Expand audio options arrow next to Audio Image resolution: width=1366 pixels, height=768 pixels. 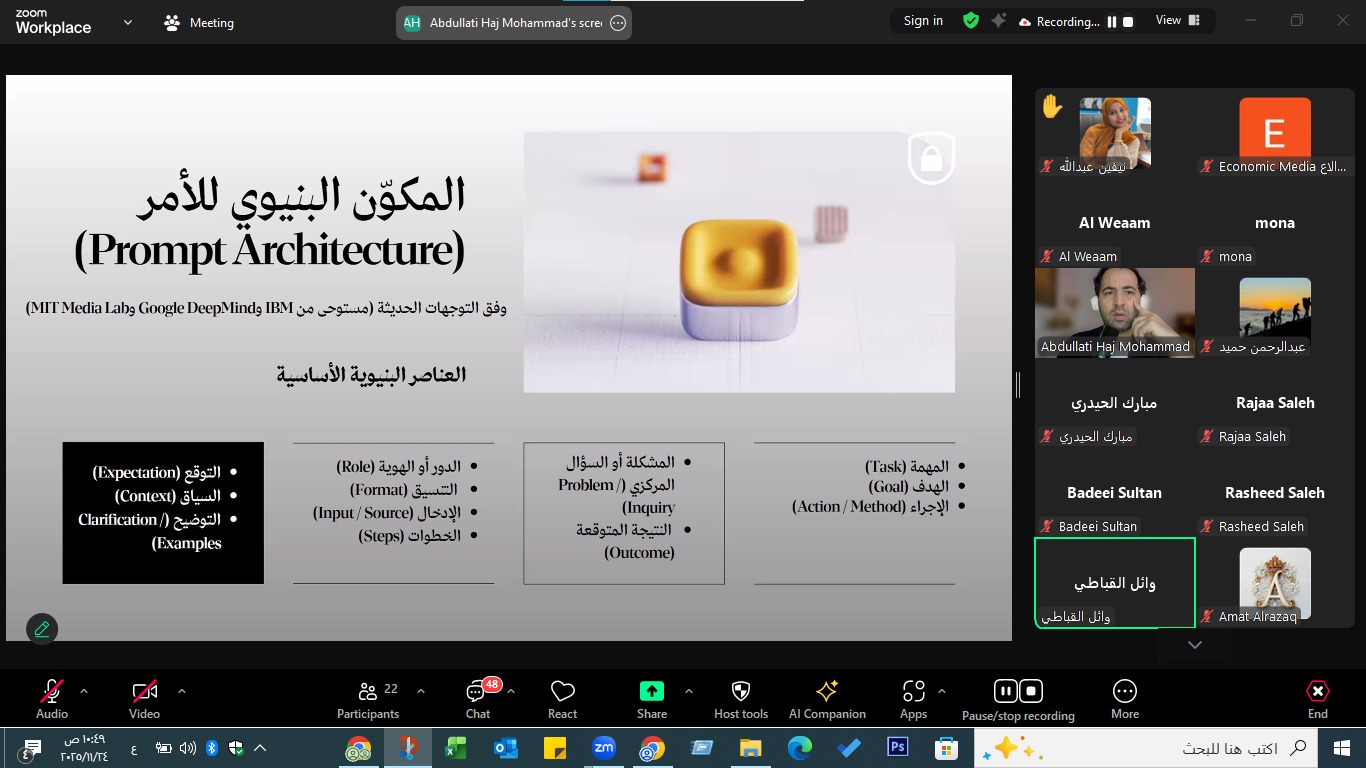(x=84, y=691)
